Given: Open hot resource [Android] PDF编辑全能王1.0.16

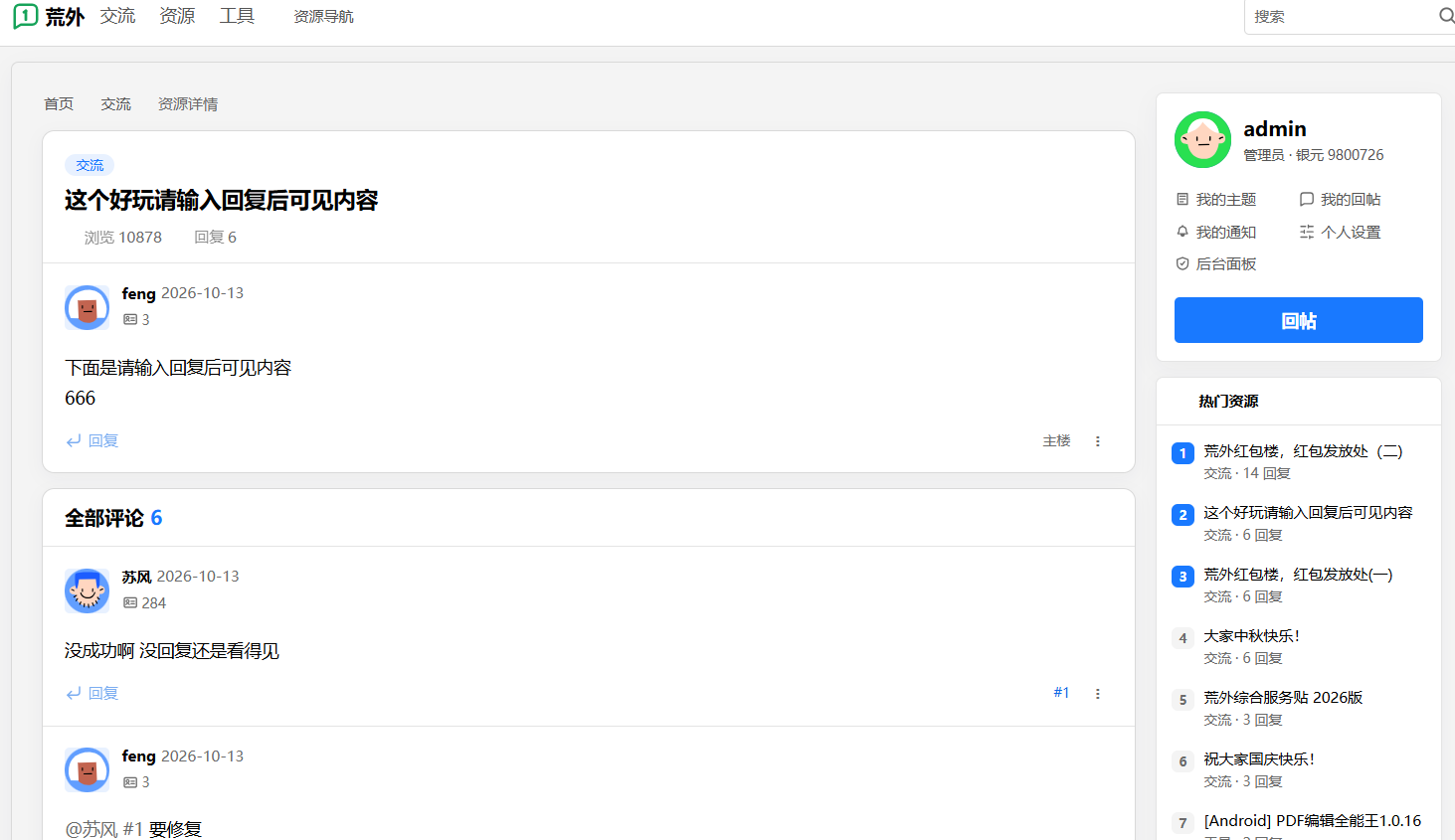Looking at the screenshot, I should (x=1313, y=821).
